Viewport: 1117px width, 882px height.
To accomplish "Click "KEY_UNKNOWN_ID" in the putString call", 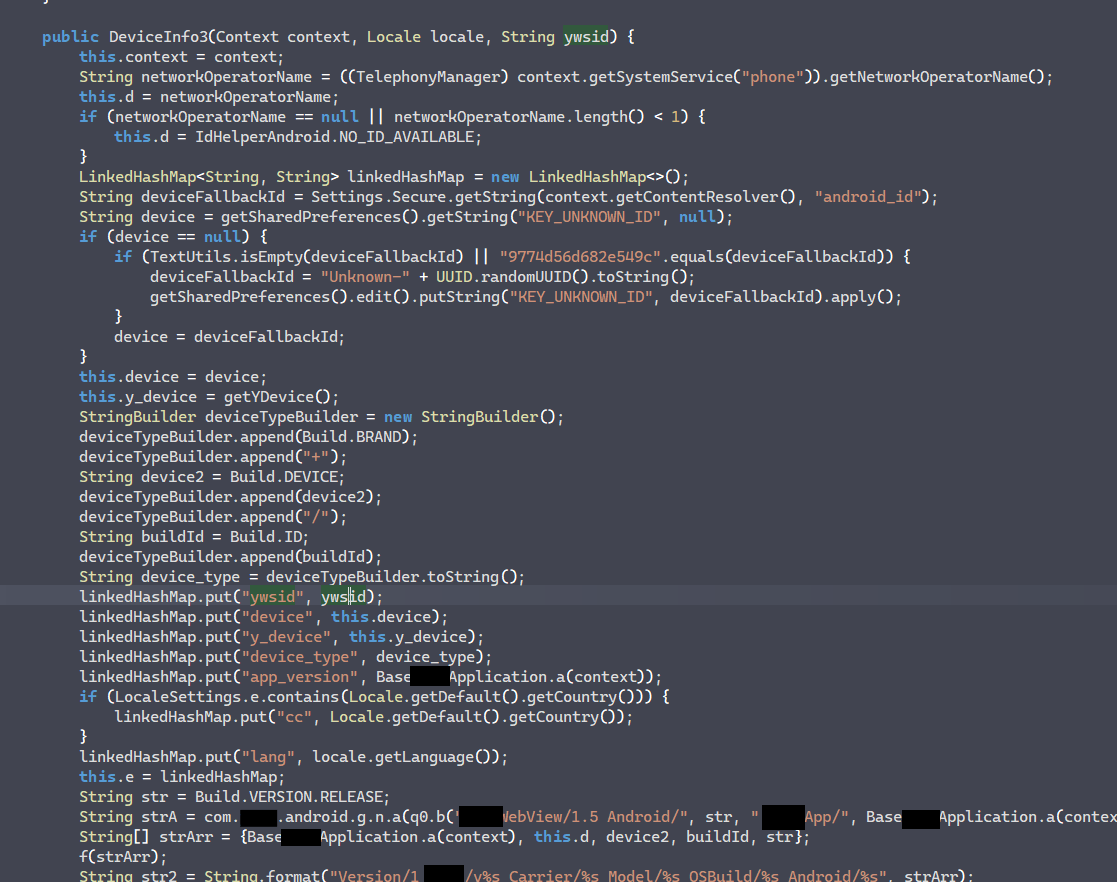I will coord(581,296).
